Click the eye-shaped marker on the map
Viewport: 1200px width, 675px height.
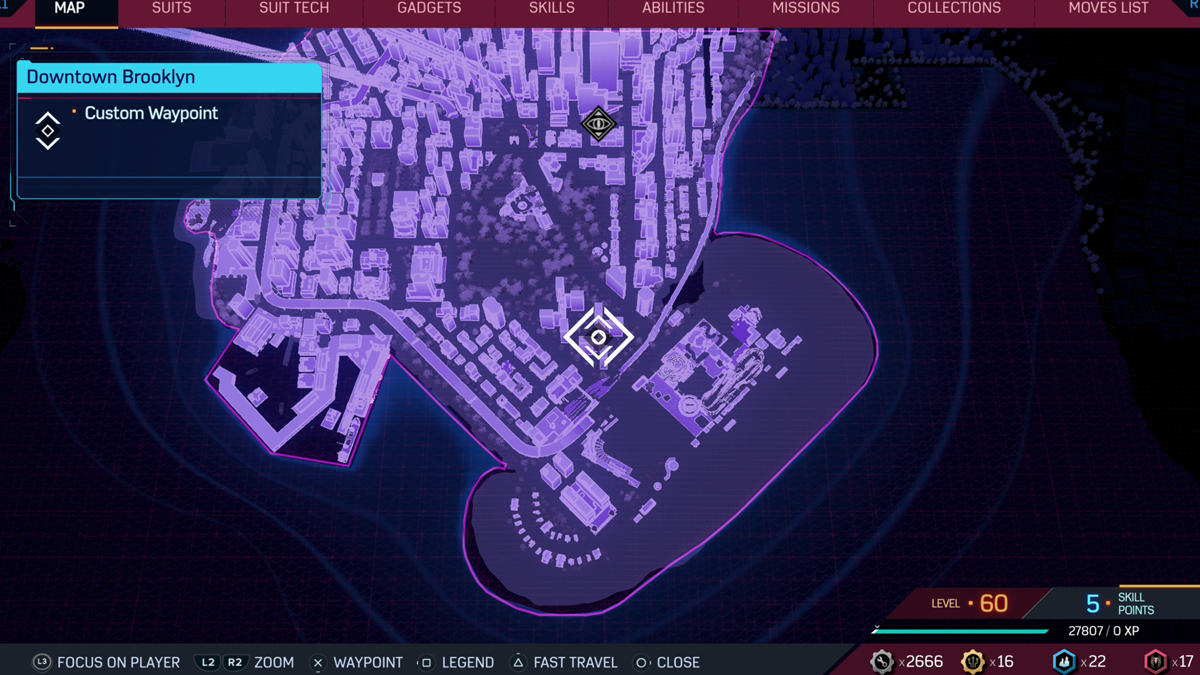pos(598,125)
